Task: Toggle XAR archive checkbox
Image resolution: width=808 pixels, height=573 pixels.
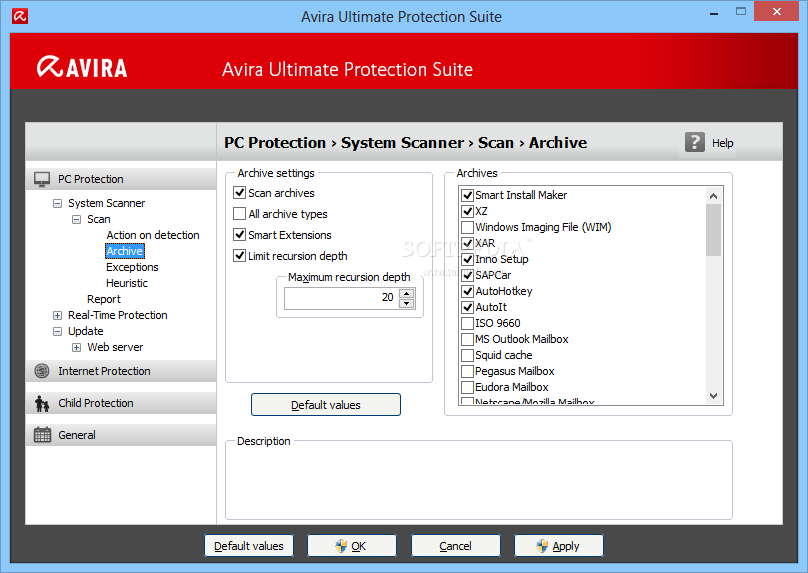Action: pos(467,243)
